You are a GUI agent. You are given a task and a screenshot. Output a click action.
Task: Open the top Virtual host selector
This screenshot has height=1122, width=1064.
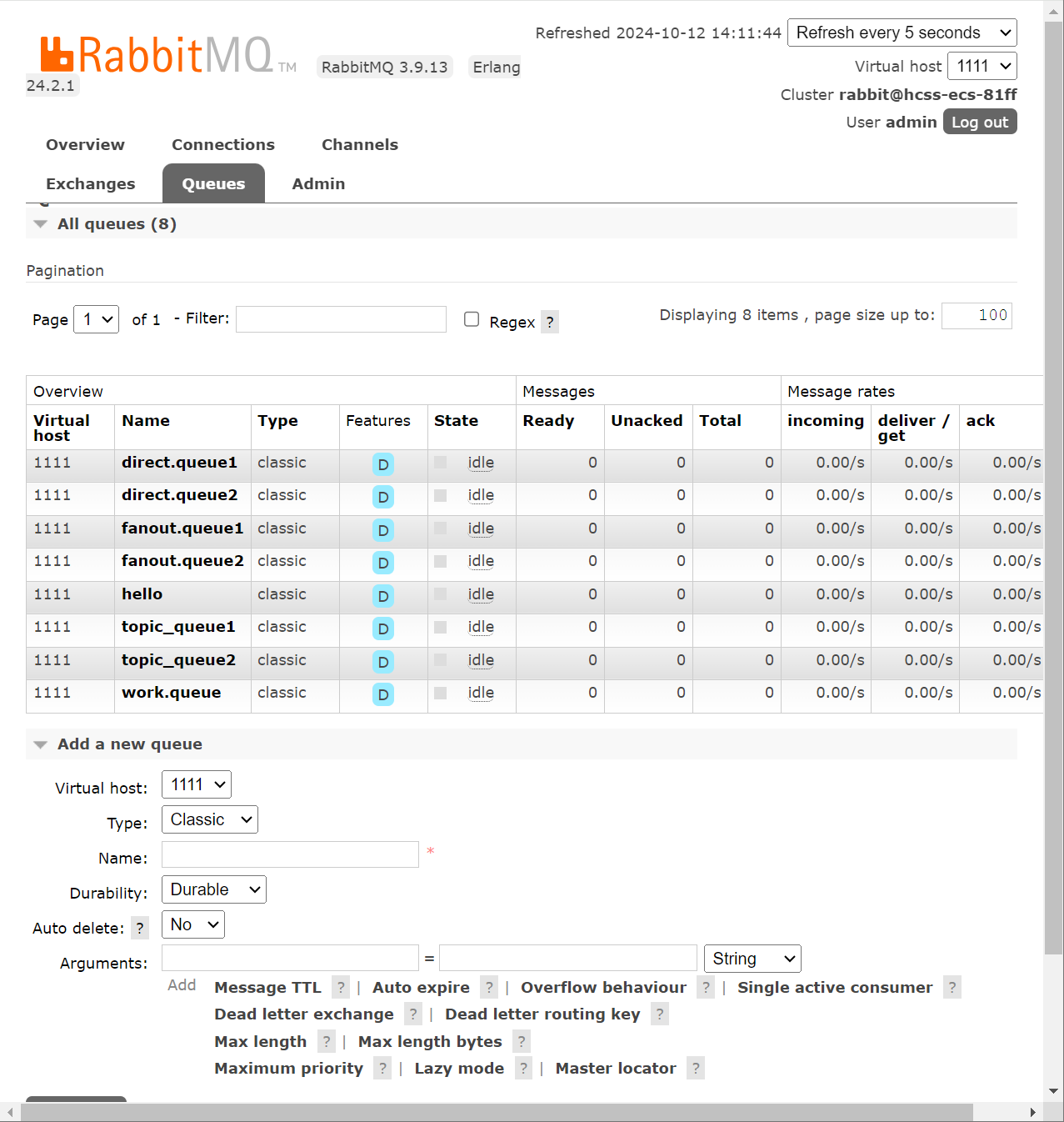coord(982,66)
